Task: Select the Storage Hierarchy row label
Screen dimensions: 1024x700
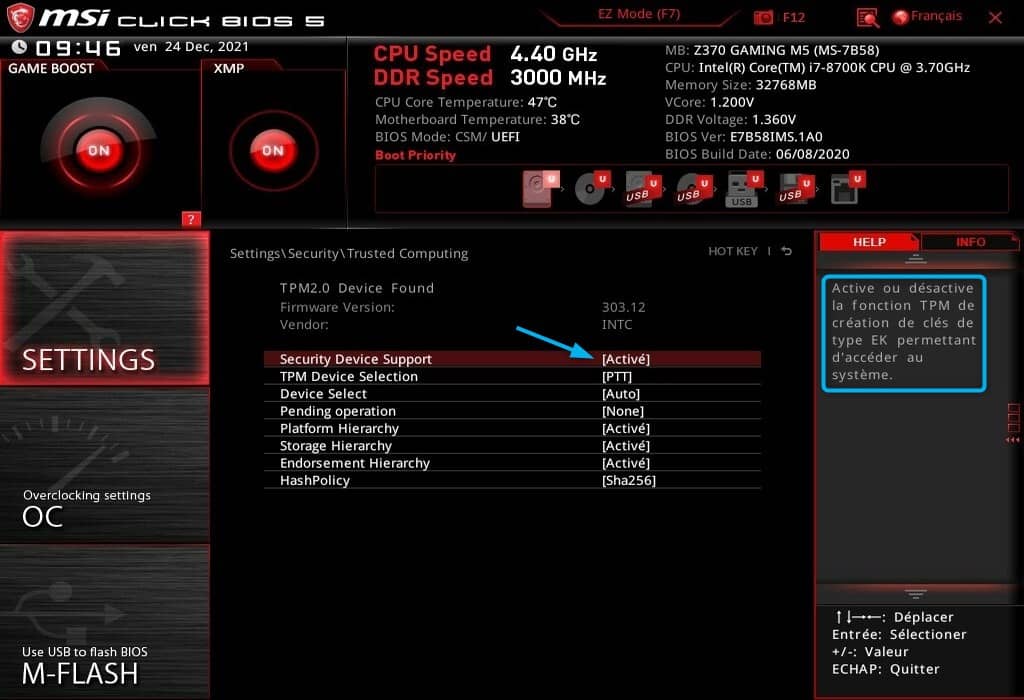Action: pyautogui.click(x=336, y=446)
